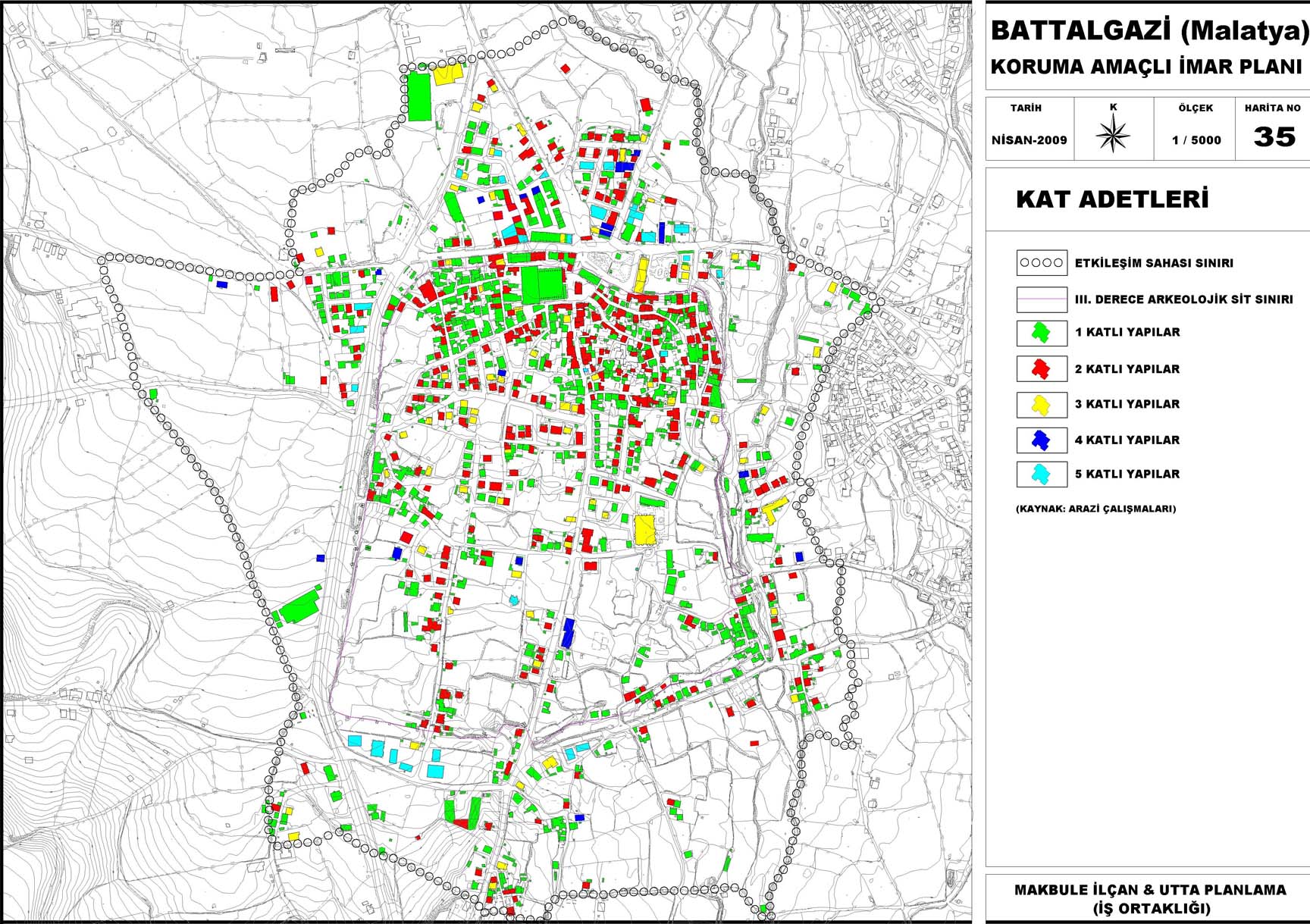This screenshot has width=1310, height=924.
Task: Click the yellow 3 KATLI YAPILAR legend swatch
Action: 1042,404
